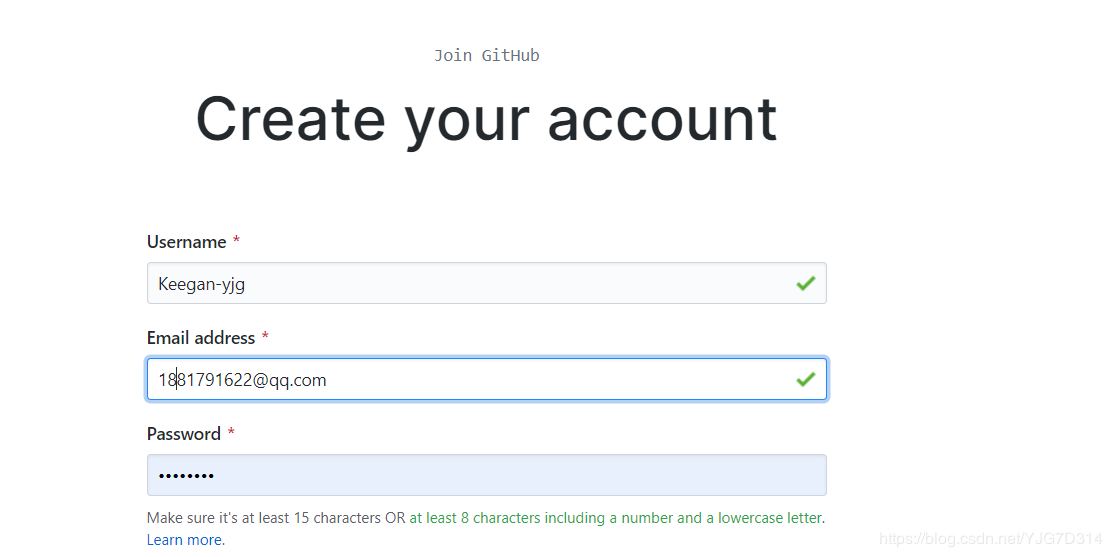Click the 1881791622@qq.com email text
This screenshot has width=1112, height=557.
(x=242, y=380)
